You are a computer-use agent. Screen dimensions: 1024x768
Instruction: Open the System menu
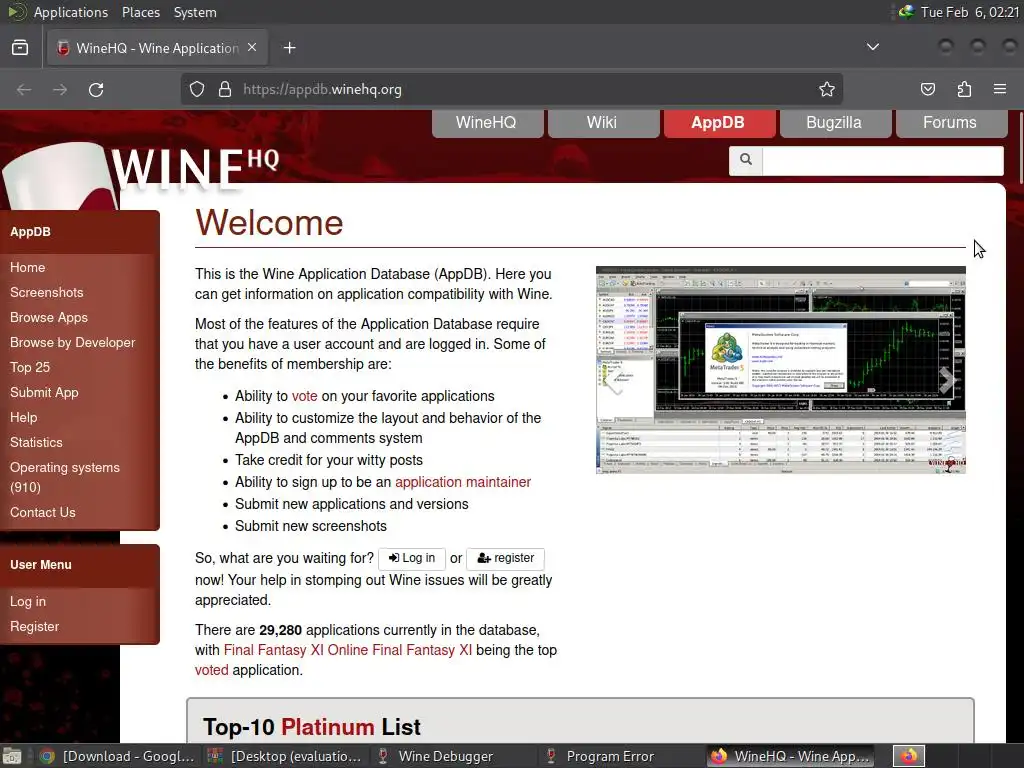[195, 12]
